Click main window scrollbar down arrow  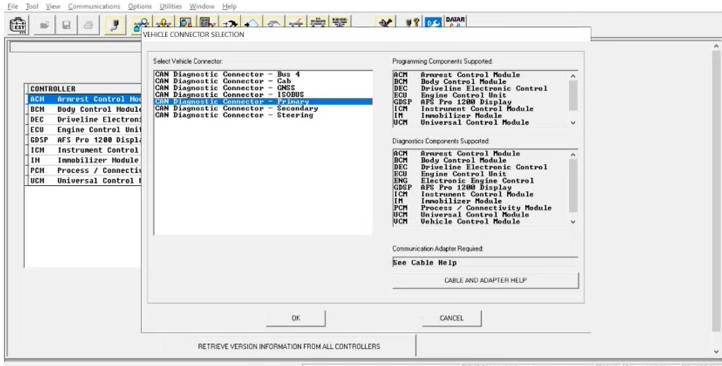pos(716,352)
